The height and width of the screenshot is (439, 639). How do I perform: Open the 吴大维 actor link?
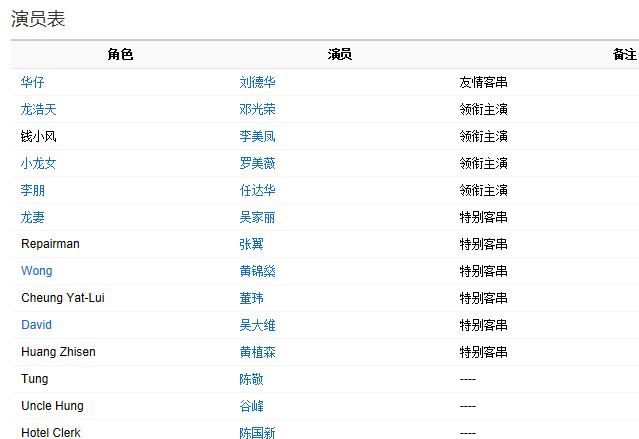(x=257, y=325)
